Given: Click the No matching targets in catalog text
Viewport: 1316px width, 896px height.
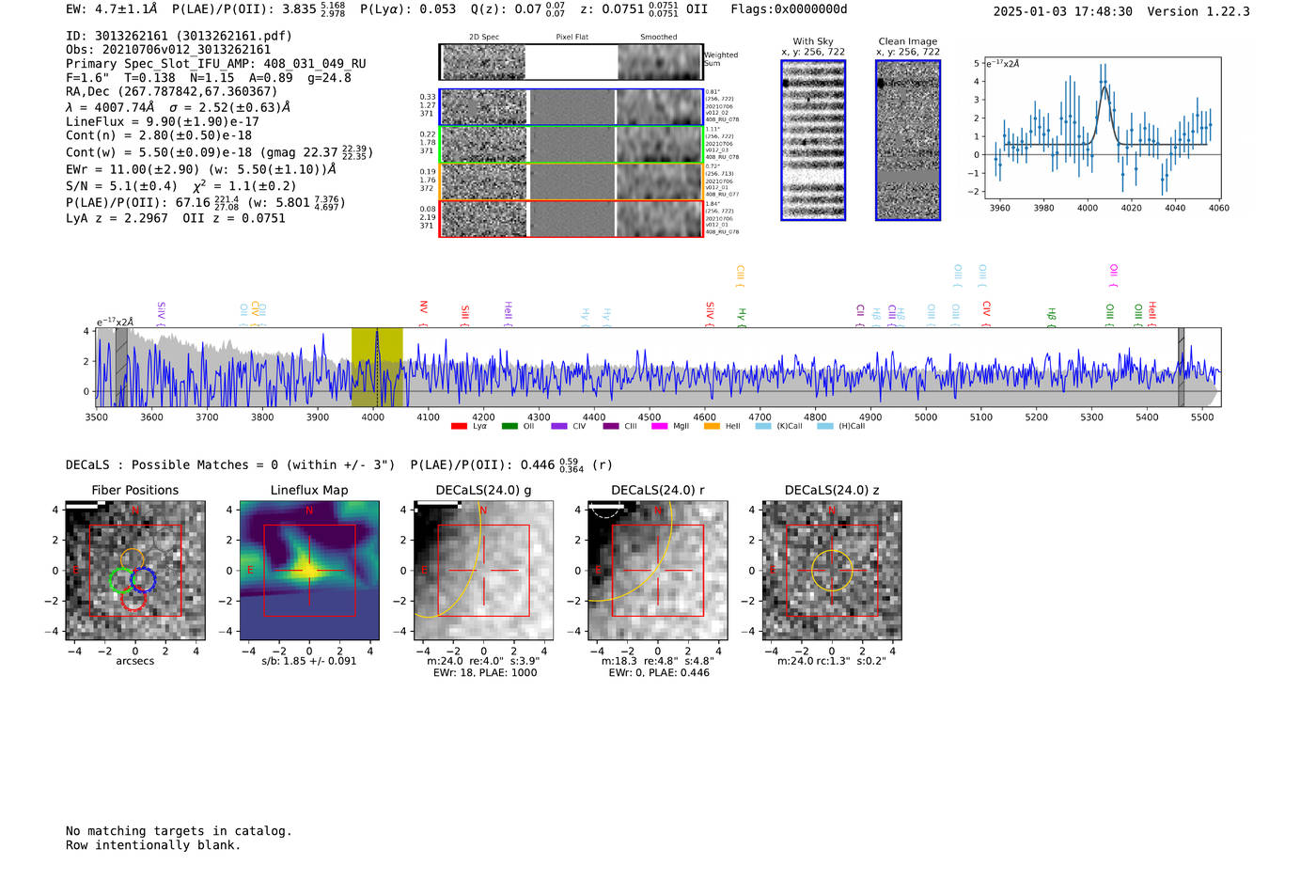Looking at the screenshot, I should [x=179, y=831].
